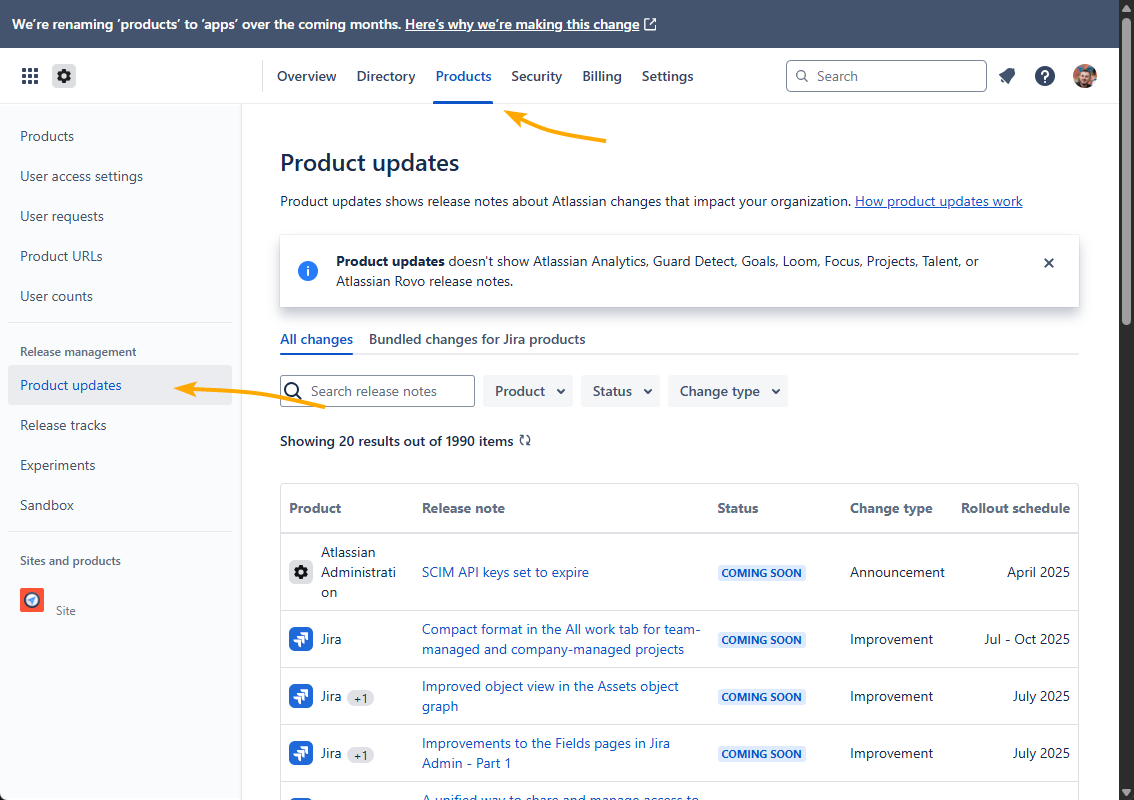Screen dimensions: 1134x800
Task: Switch to Bundled changes for Jira products
Action: [x=477, y=339]
